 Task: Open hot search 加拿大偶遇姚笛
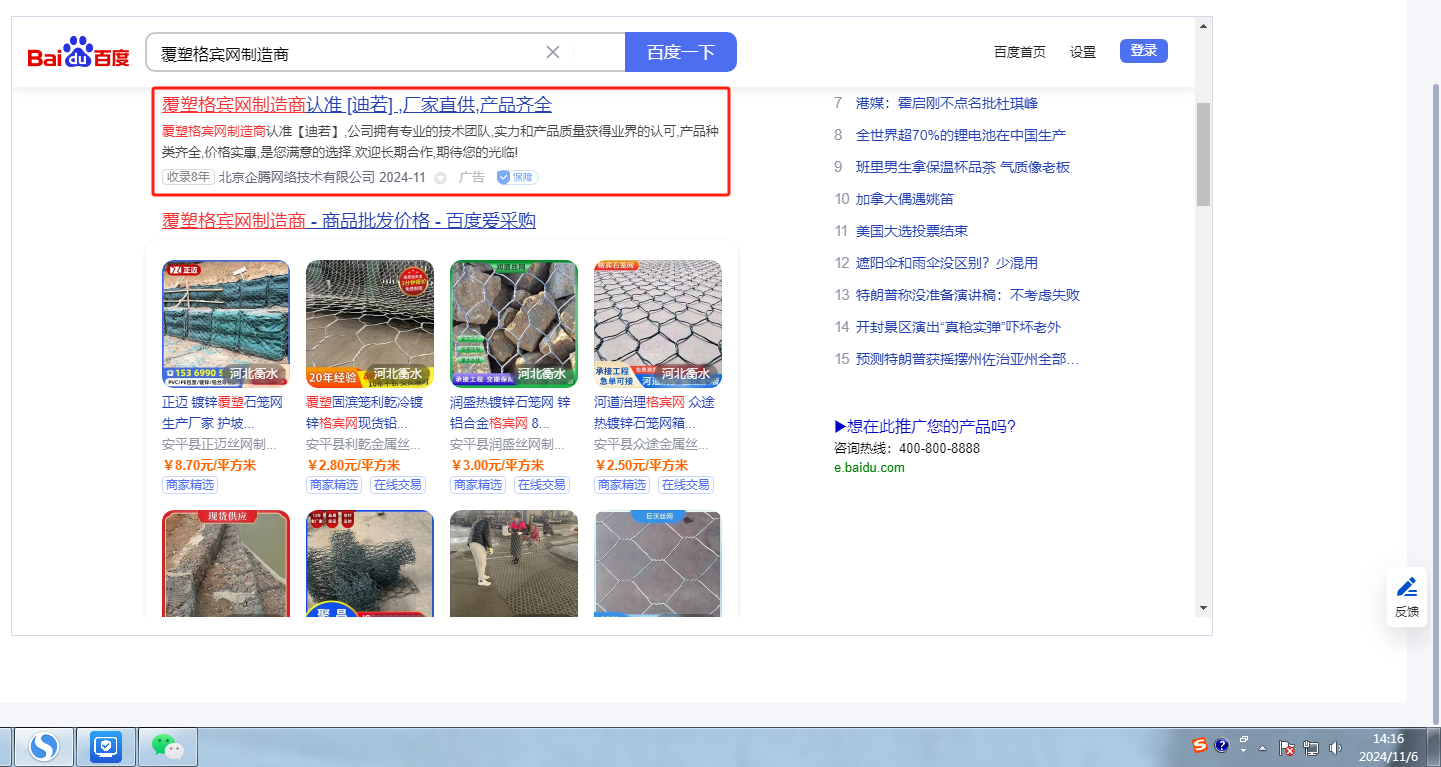(x=905, y=199)
